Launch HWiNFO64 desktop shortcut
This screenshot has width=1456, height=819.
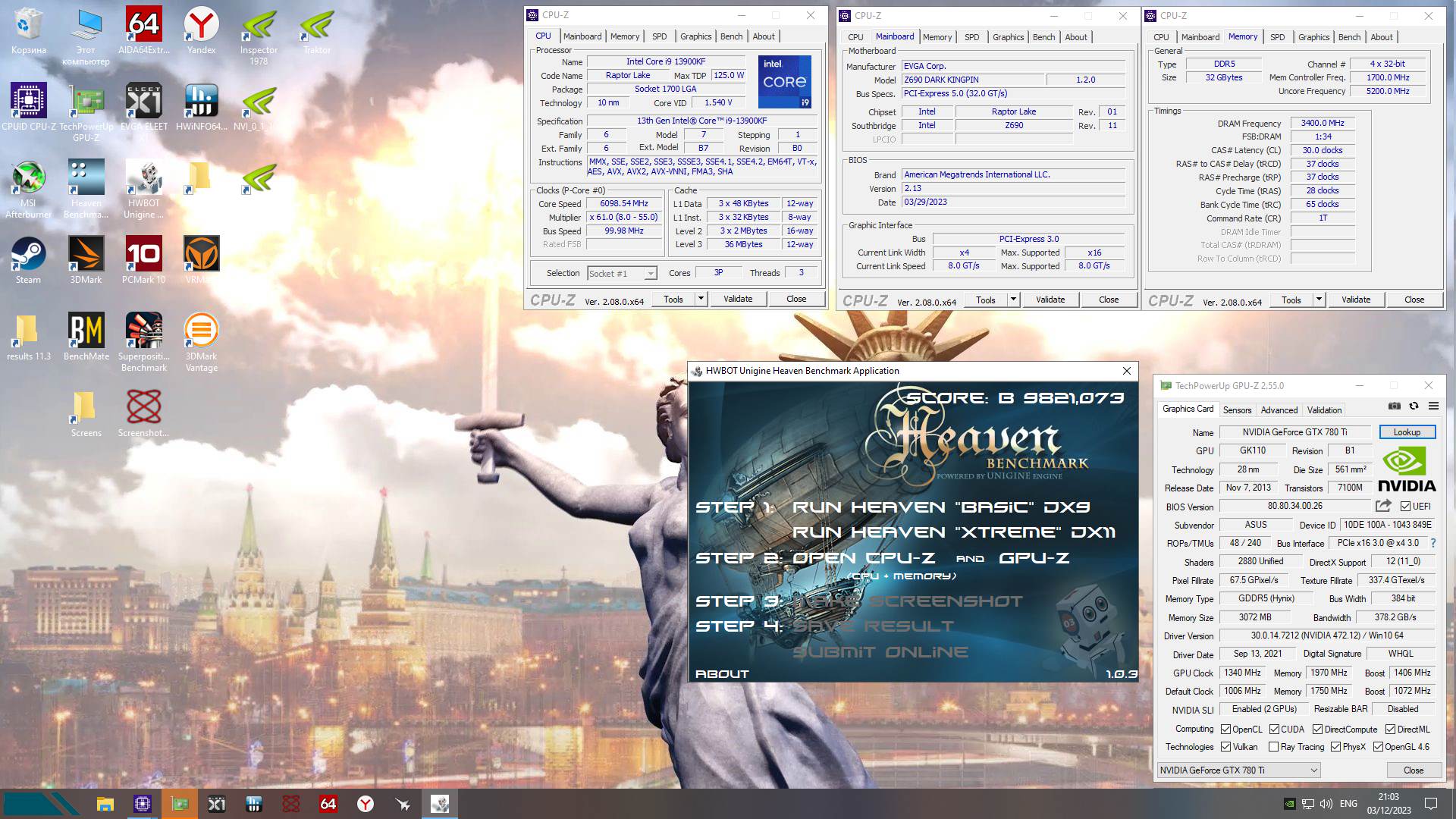201,106
